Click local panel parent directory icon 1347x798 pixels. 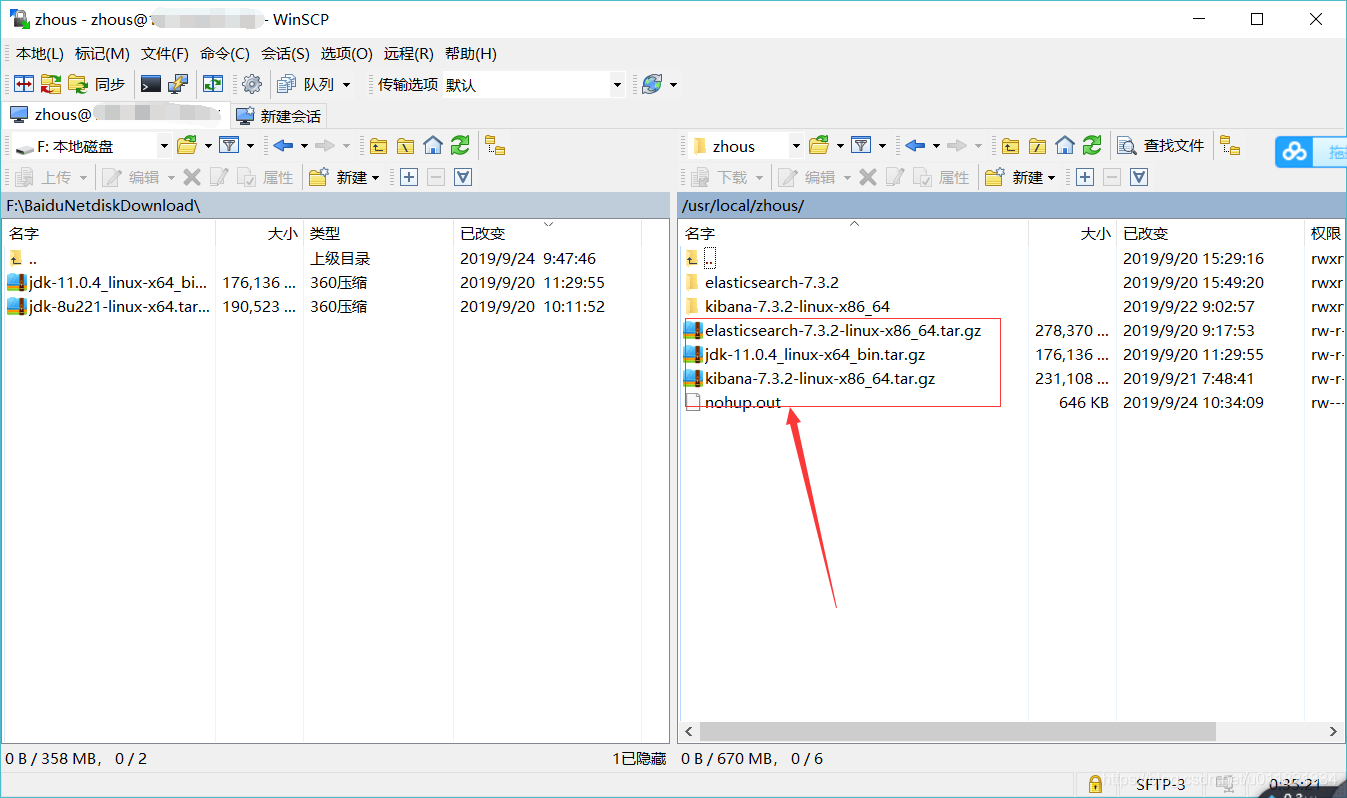(x=378, y=146)
